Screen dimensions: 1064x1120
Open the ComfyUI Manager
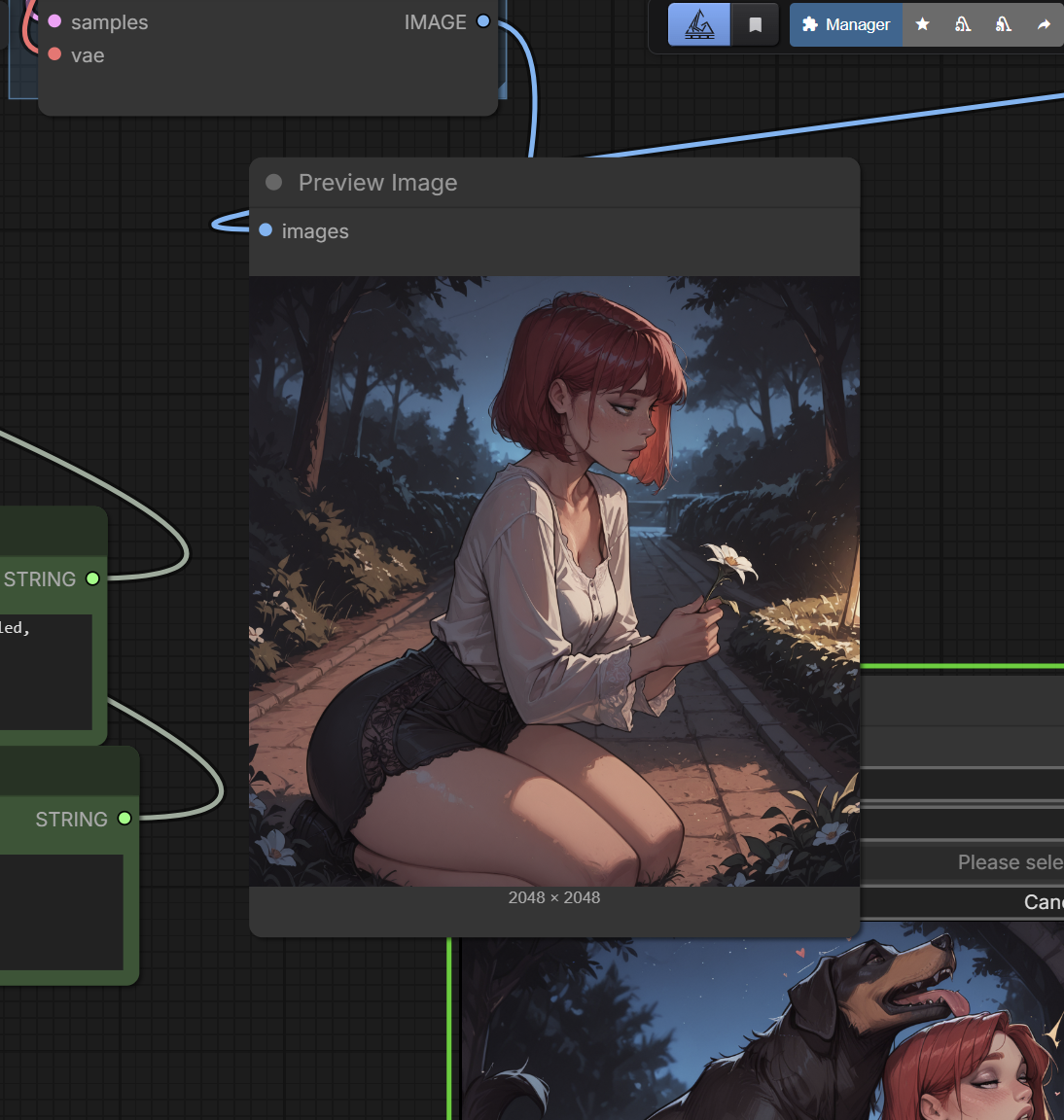(x=846, y=24)
